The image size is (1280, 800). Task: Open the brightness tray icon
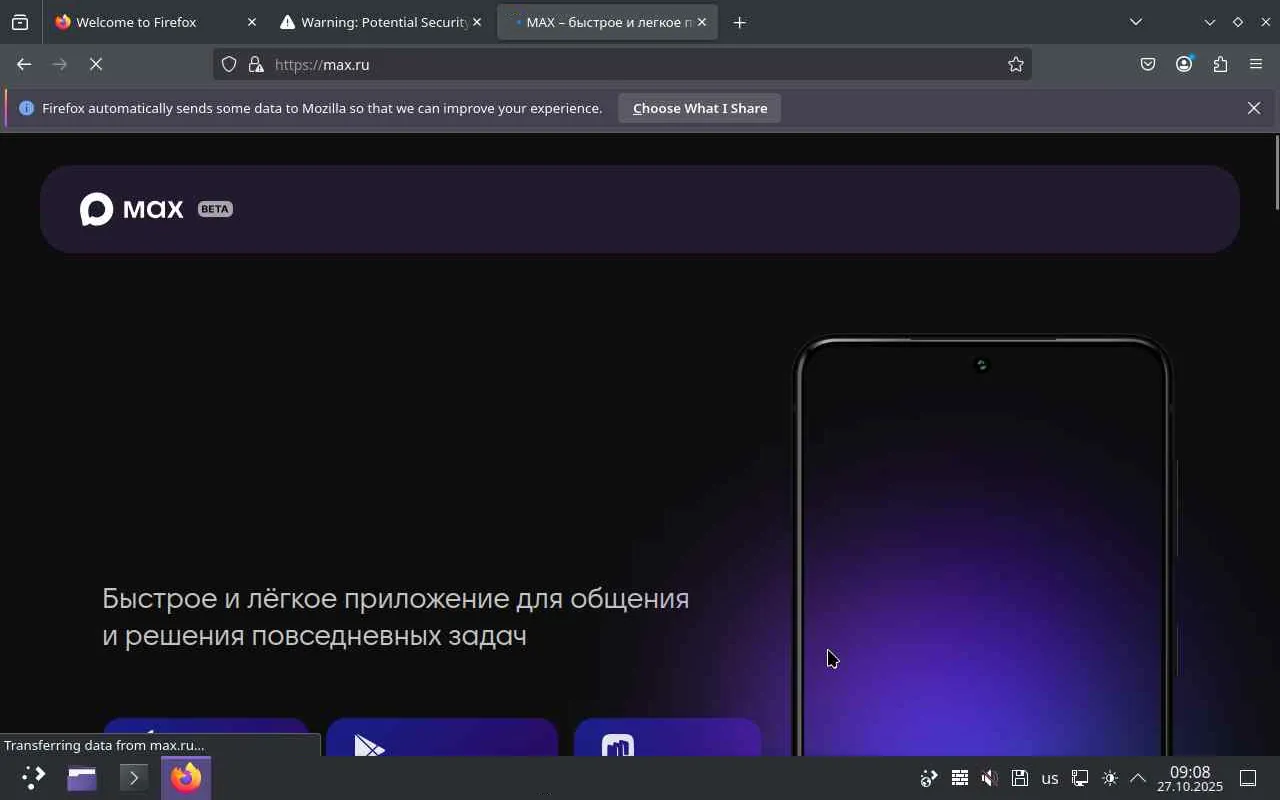[x=1110, y=778]
